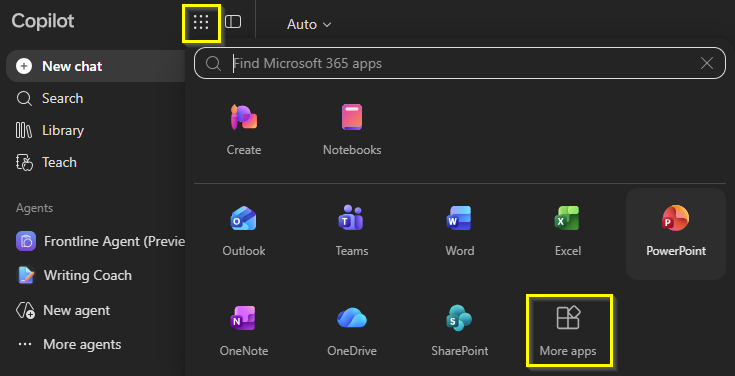Launch Word from the app grid
Viewport: 735px width, 376px height.
point(459,232)
